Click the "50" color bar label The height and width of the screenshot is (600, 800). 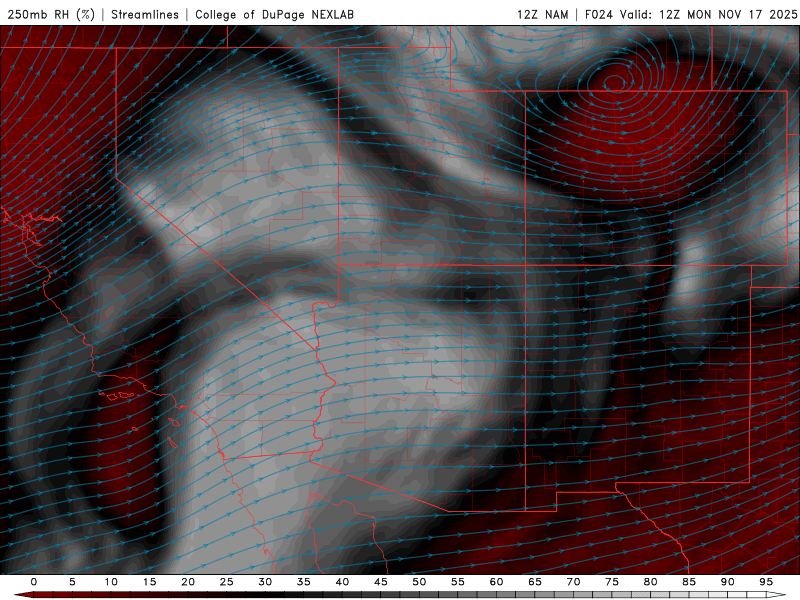click(x=419, y=582)
